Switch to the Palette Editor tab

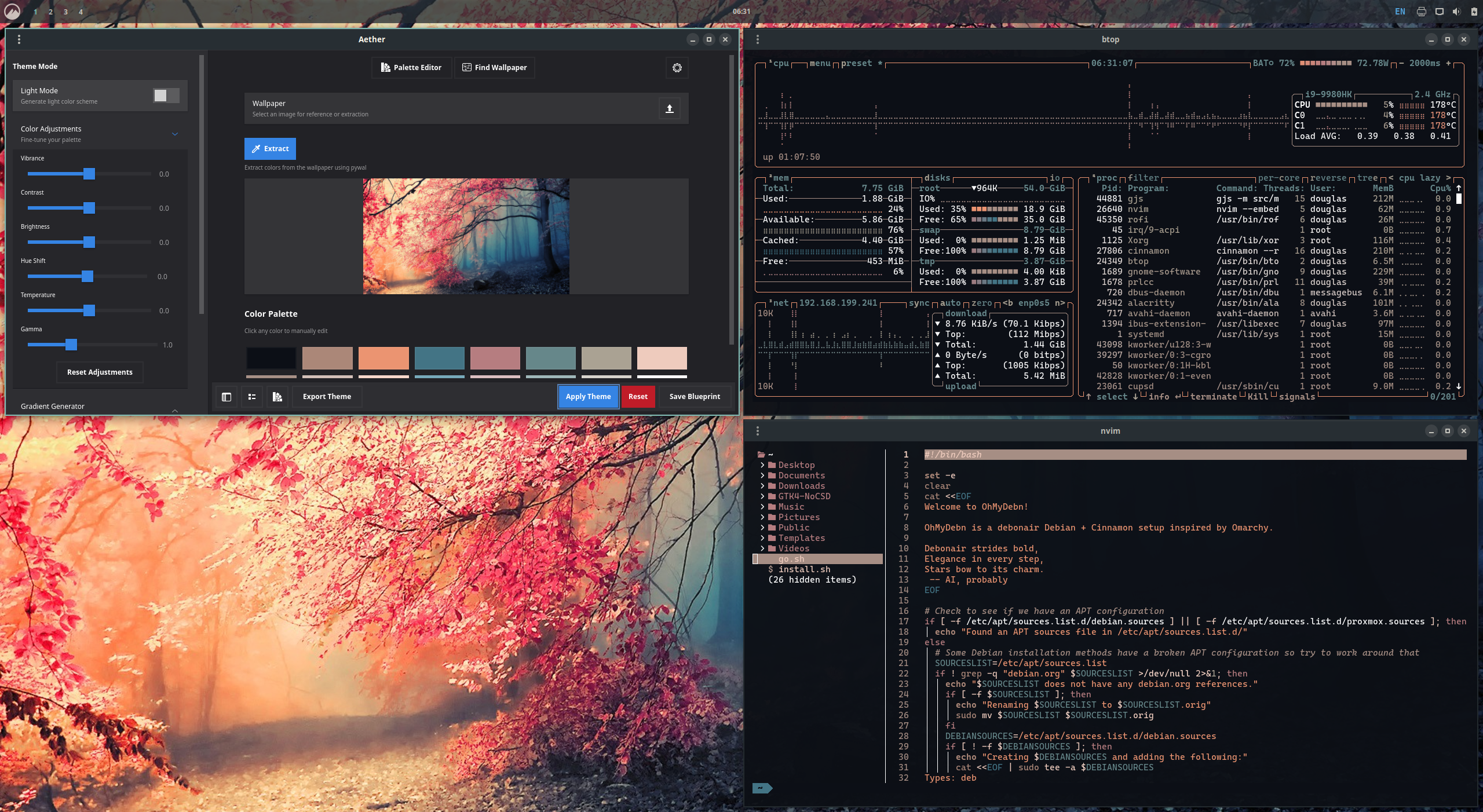click(x=411, y=68)
